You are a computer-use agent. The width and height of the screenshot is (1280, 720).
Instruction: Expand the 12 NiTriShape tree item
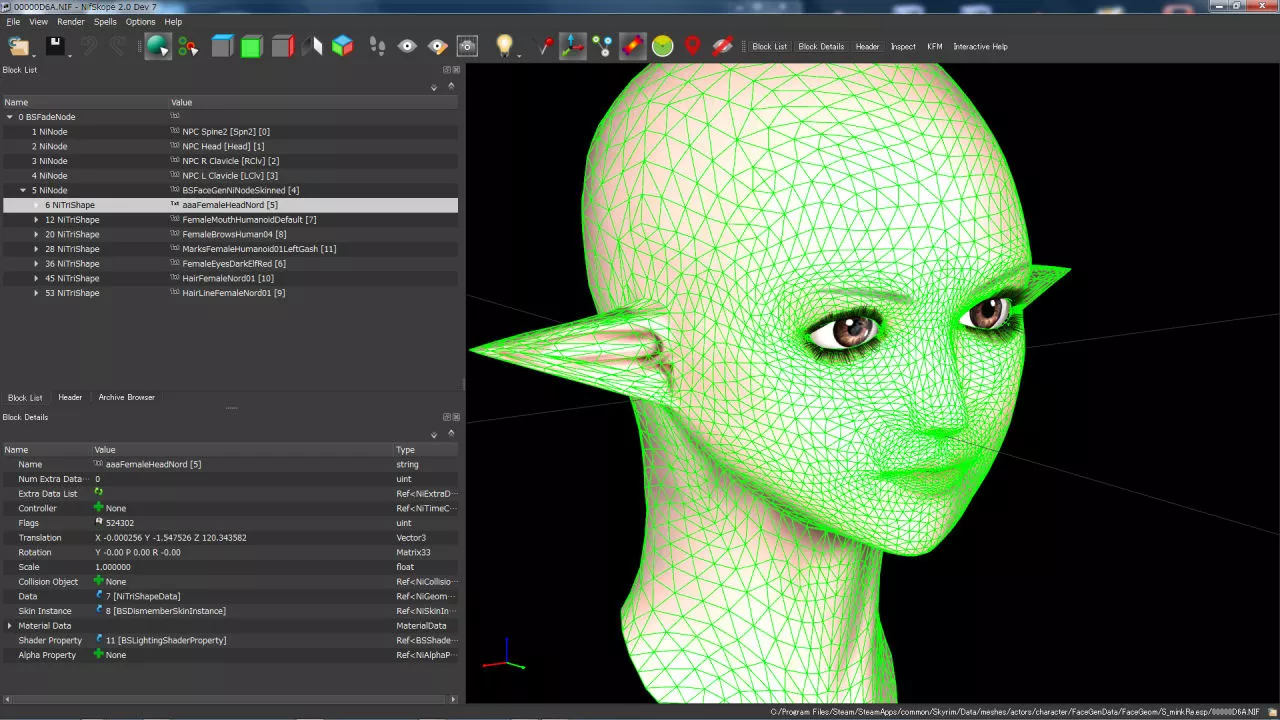click(x=36, y=220)
